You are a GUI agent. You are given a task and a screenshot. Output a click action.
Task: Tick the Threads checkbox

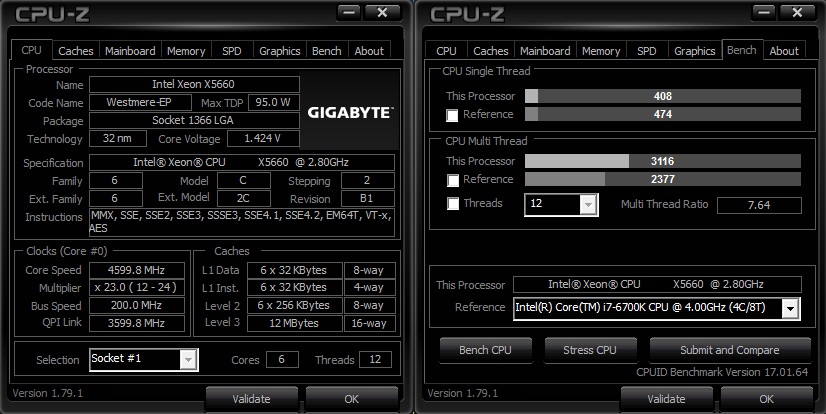453,203
